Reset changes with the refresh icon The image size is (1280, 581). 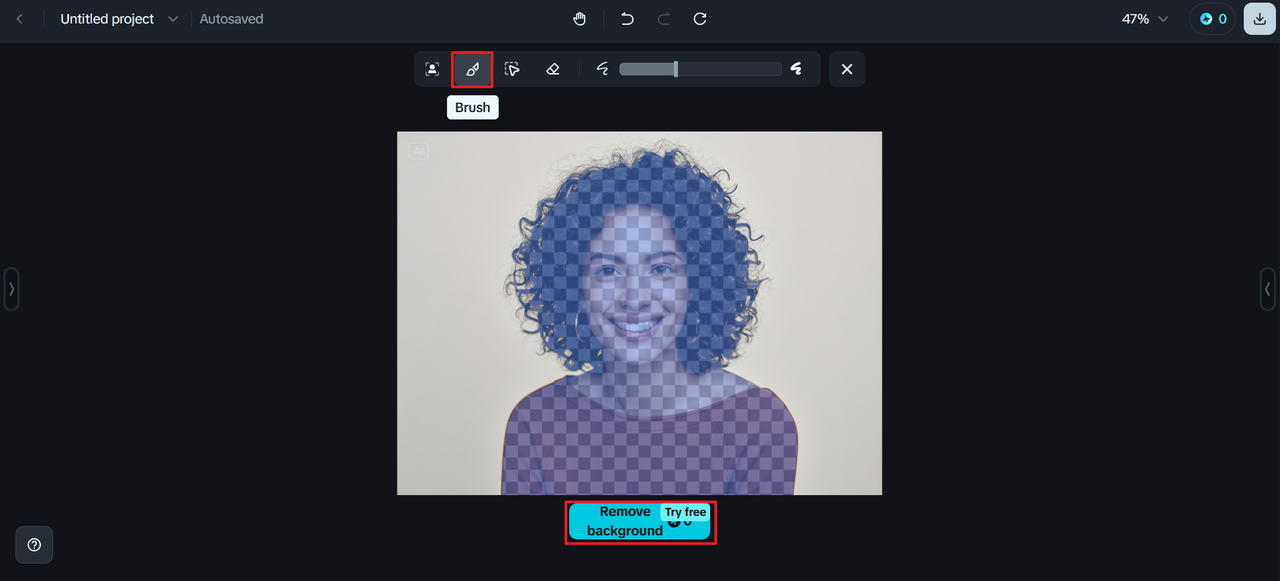click(700, 19)
